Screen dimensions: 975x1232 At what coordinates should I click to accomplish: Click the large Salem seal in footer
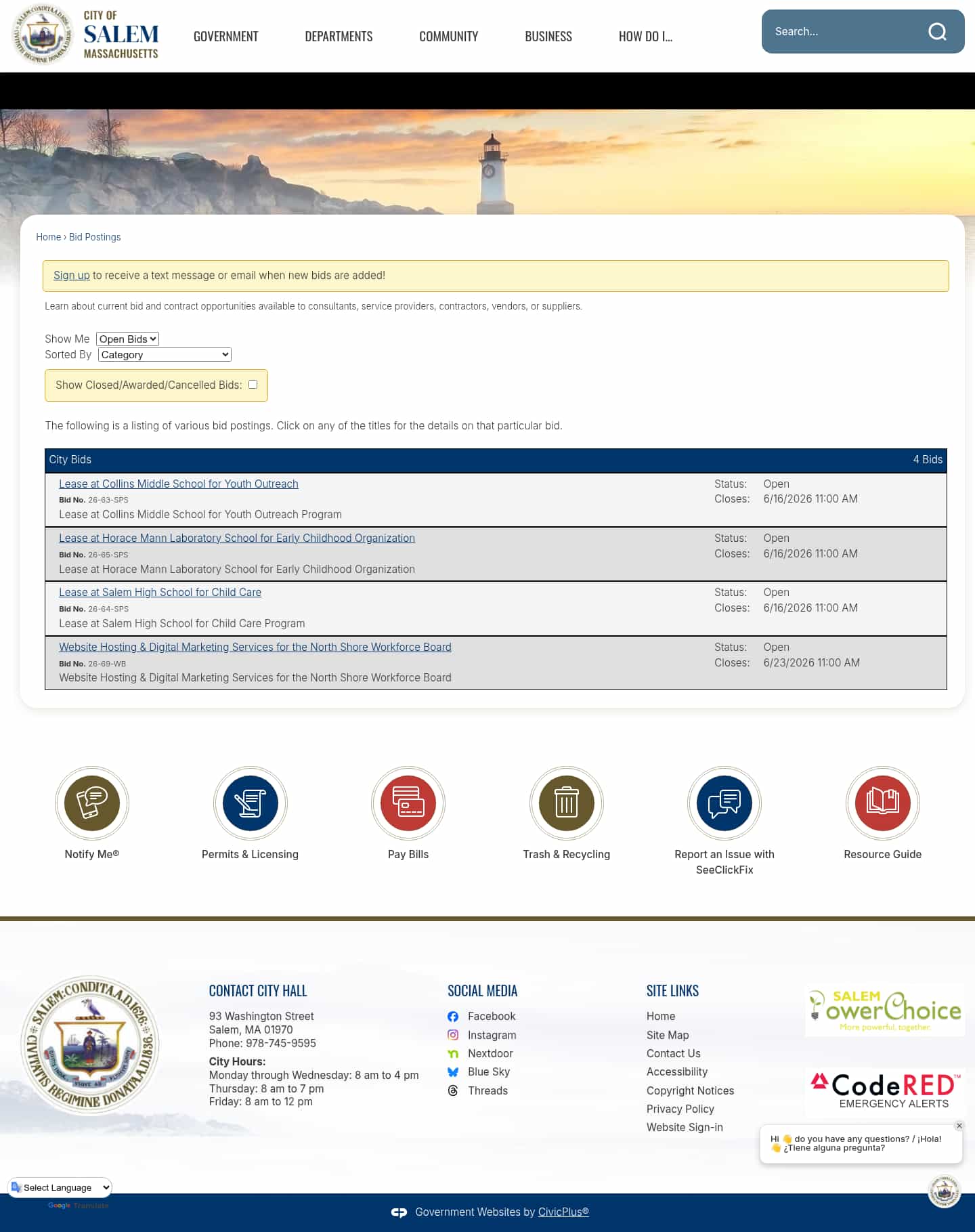point(90,1045)
